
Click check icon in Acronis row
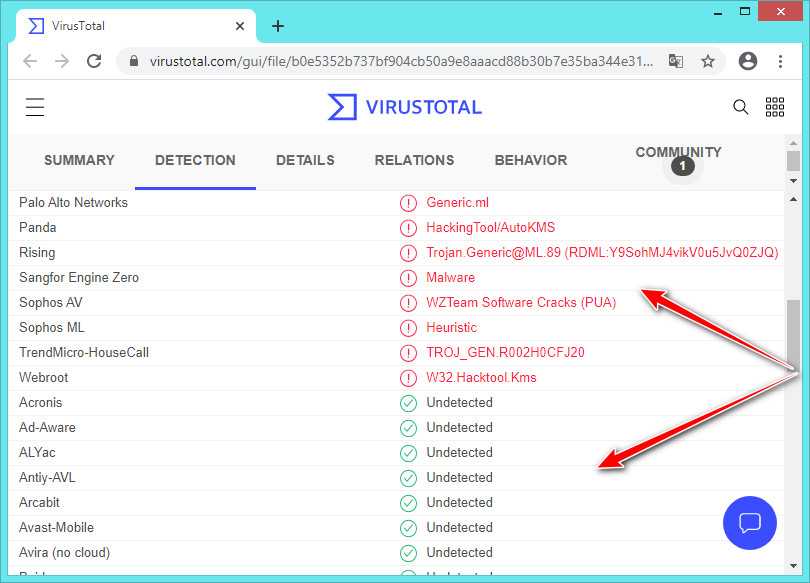408,403
